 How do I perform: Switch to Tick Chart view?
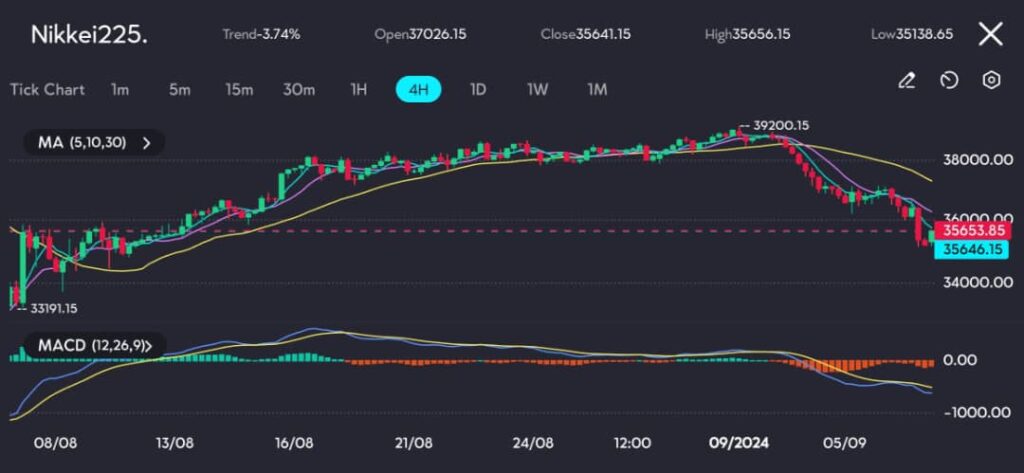tap(47, 89)
